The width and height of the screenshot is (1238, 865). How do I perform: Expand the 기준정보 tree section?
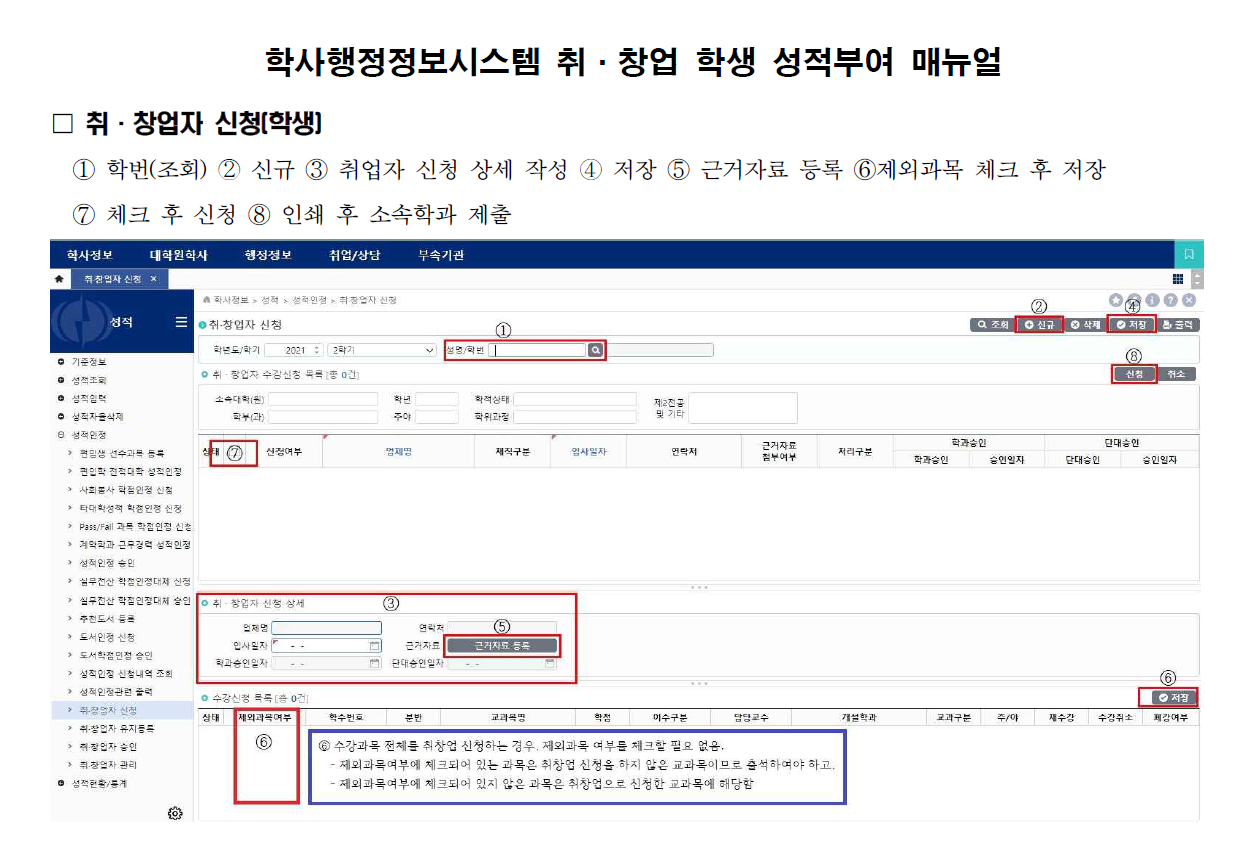click(x=62, y=361)
